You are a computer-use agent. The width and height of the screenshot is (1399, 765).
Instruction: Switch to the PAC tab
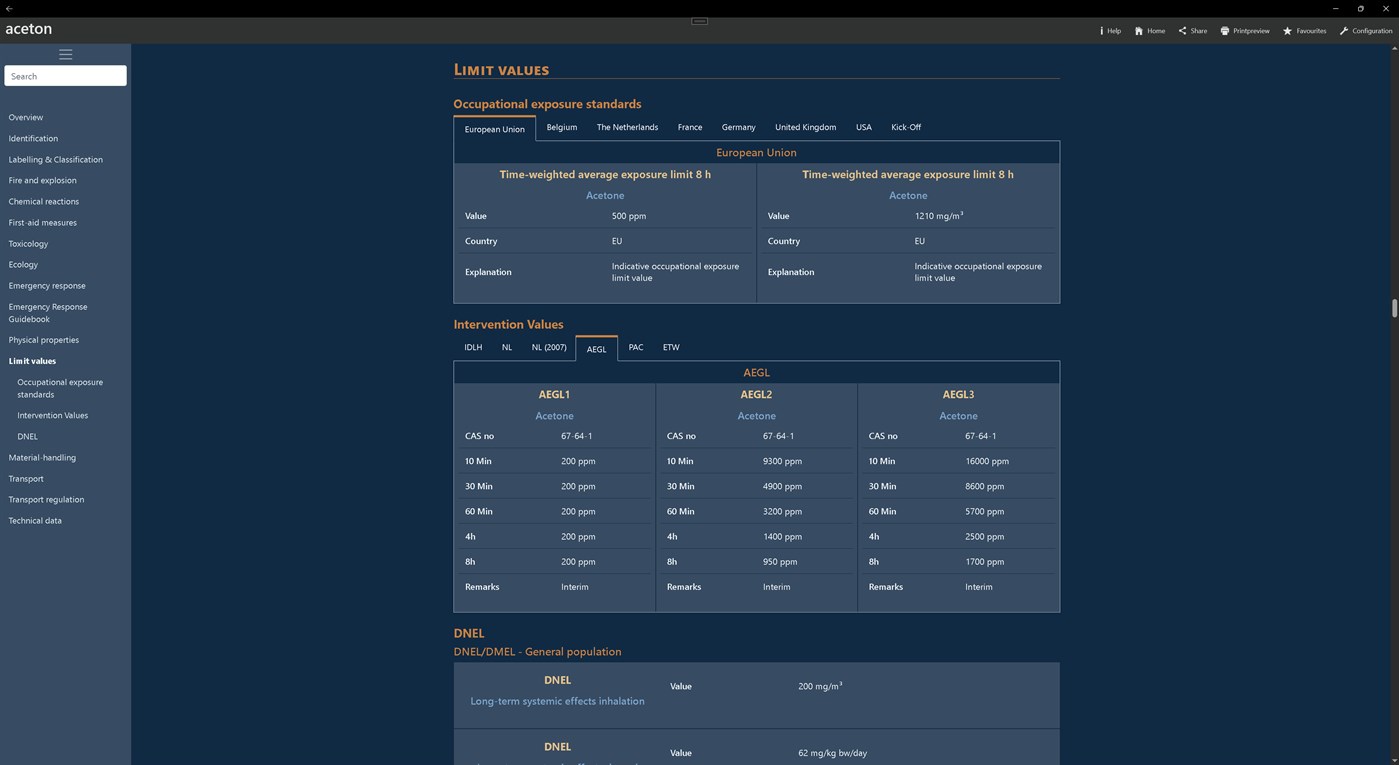click(636, 347)
